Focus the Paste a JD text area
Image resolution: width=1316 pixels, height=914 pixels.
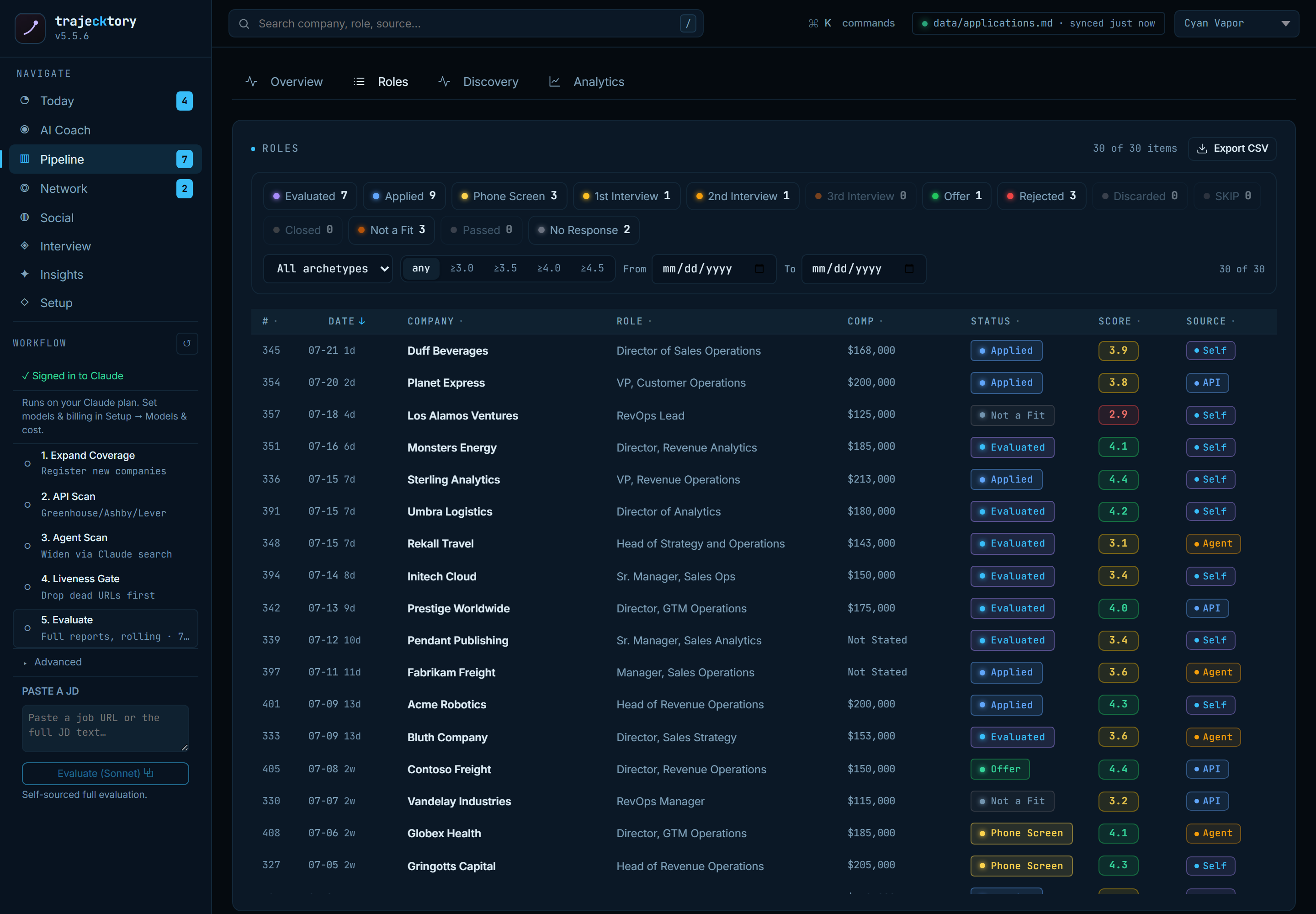(x=106, y=728)
